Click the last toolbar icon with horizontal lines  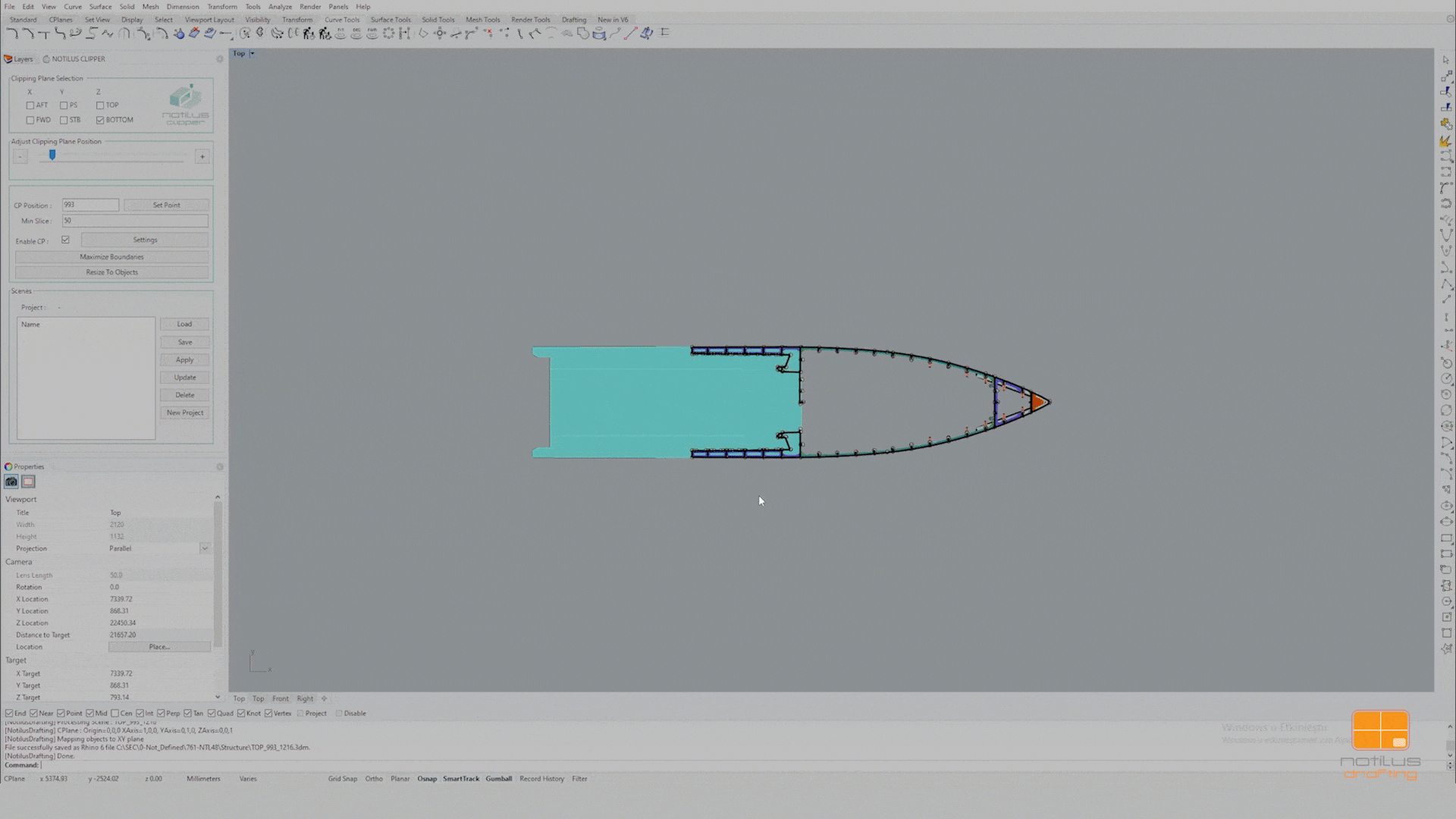point(665,33)
